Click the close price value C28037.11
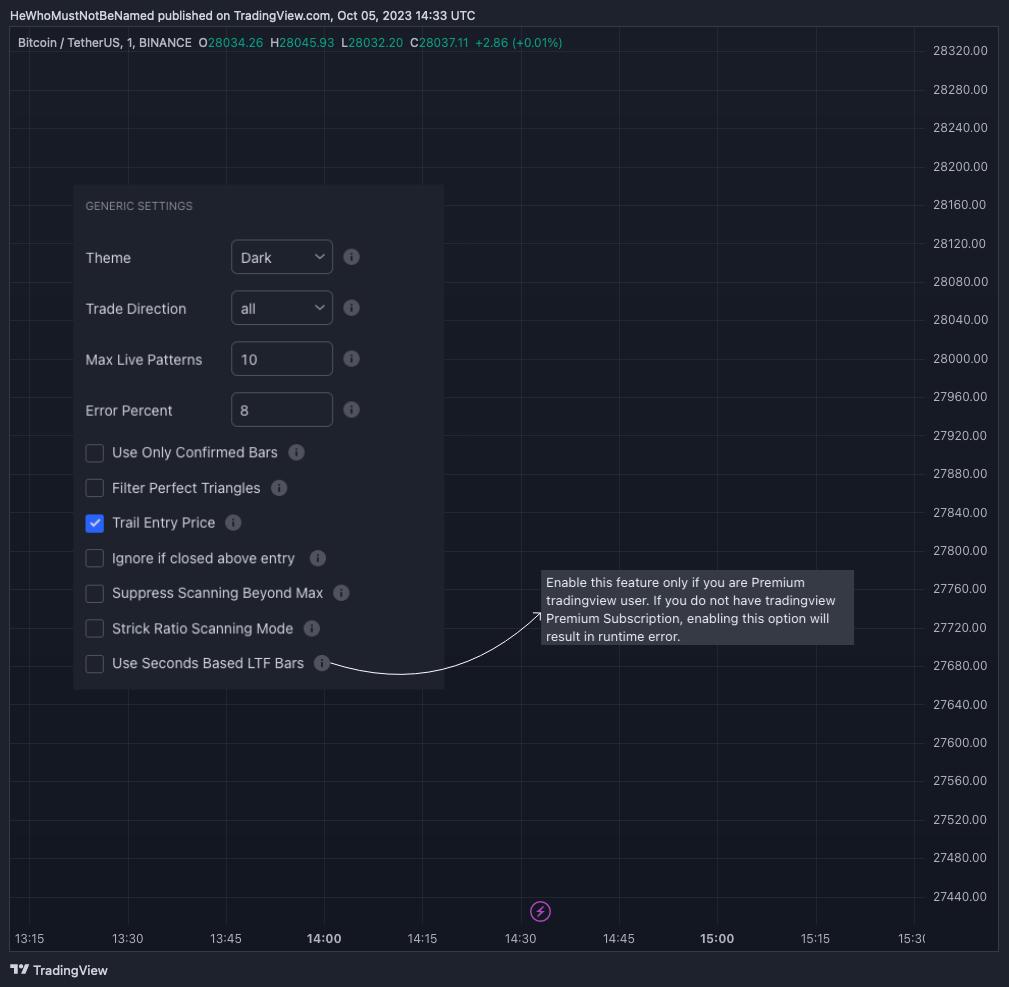The image size is (1009, 987). tap(440, 42)
